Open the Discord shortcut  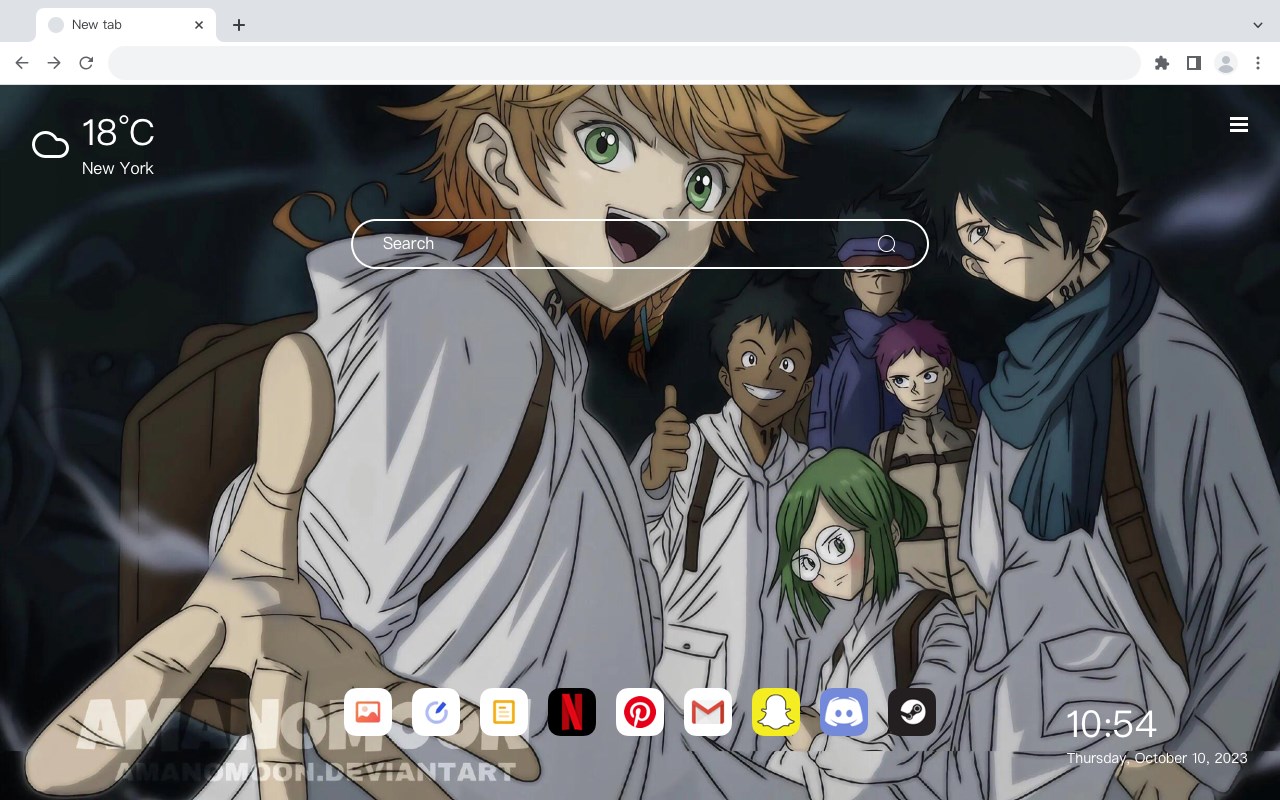pyautogui.click(x=844, y=712)
